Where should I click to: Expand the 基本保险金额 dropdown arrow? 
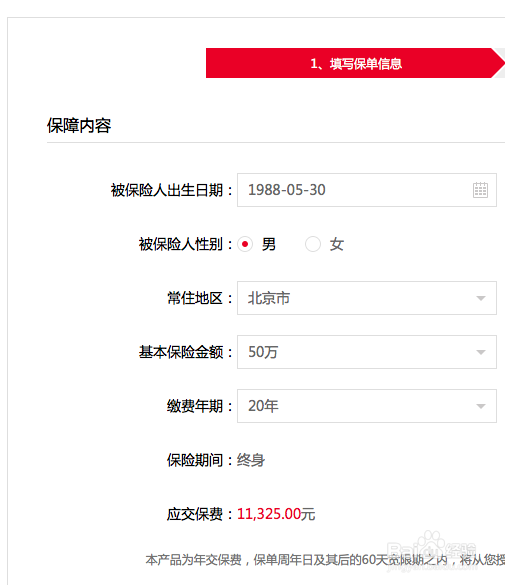[481, 352]
